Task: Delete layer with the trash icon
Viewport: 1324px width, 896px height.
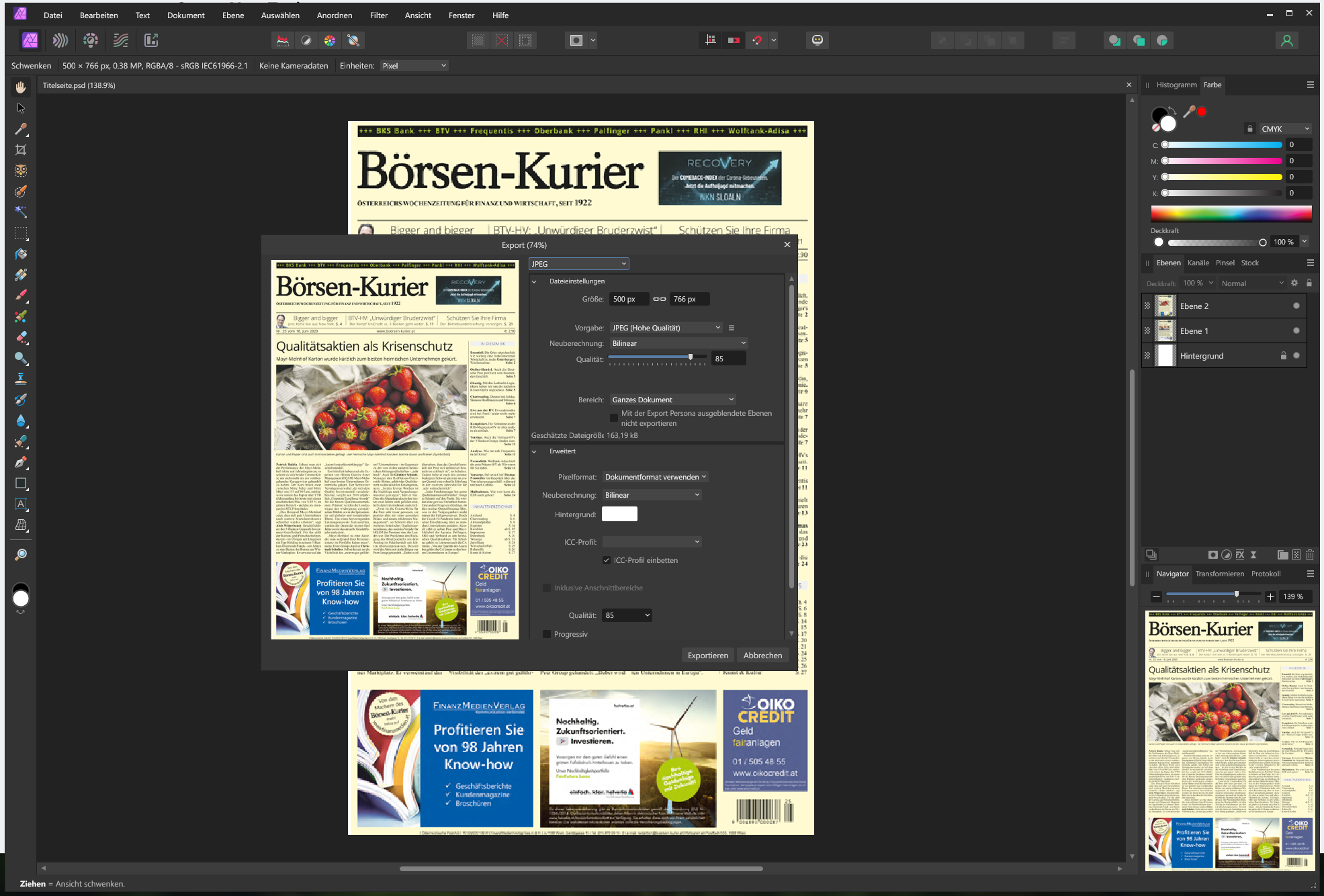Action: tap(1309, 555)
